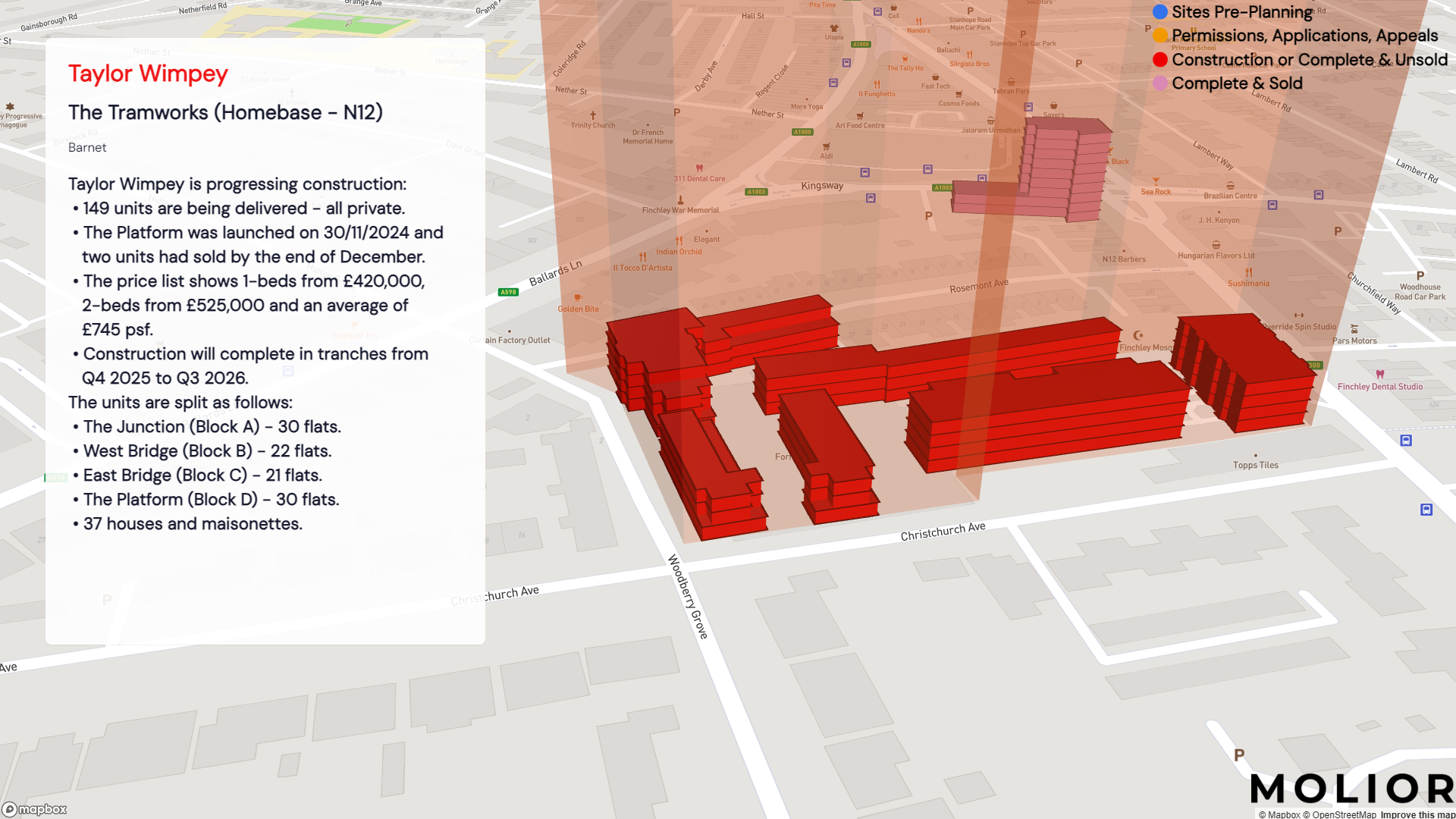Screen dimensions: 1456x819
Task: Click the Improve this map link
Action: (x=1417, y=814)
